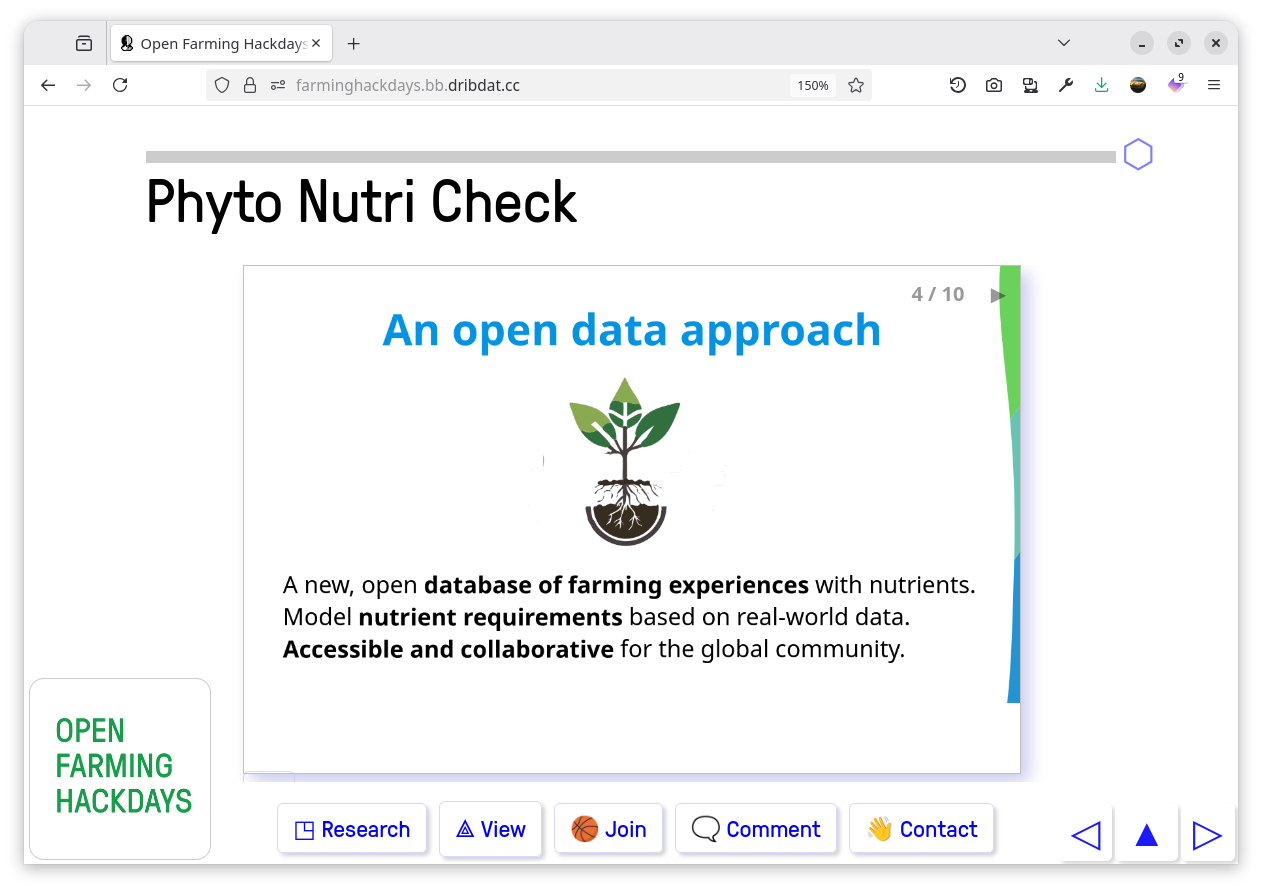
Task: Open the Contact link
Action: point(921,829)
